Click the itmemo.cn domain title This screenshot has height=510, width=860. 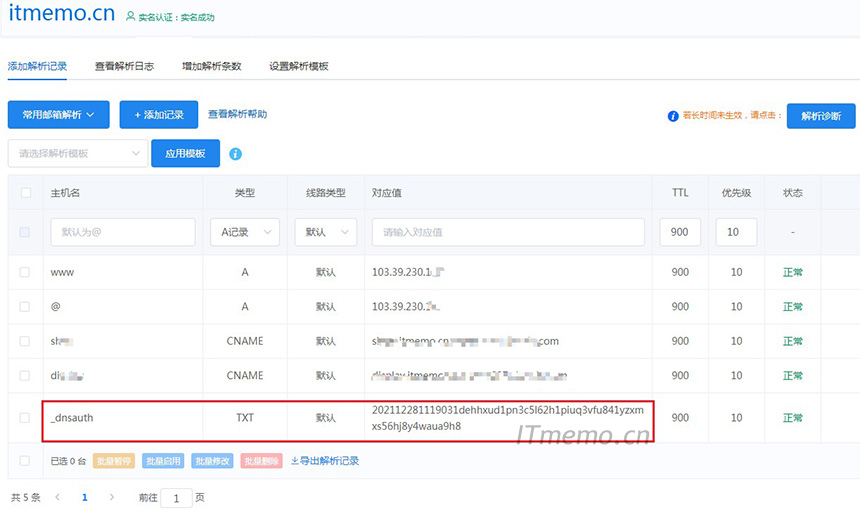(61, 12)
